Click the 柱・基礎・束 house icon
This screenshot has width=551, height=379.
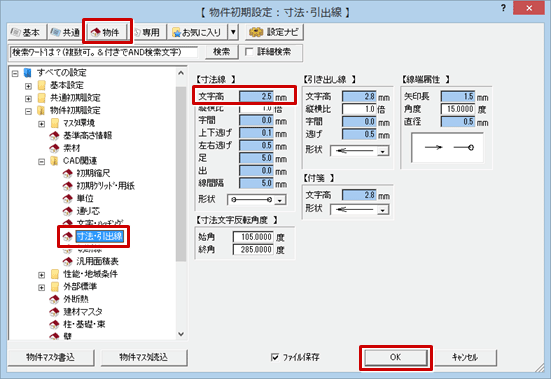(x=54, y=325)
